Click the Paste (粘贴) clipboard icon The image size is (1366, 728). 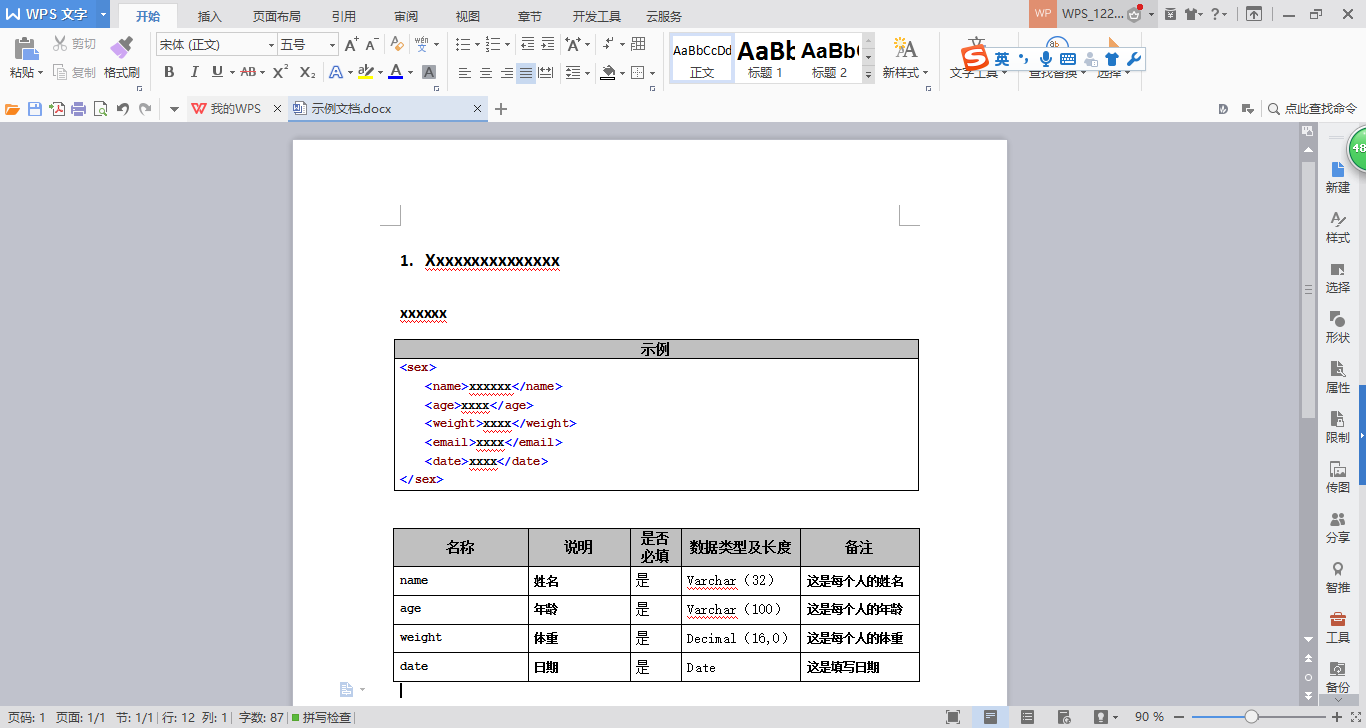26,49
